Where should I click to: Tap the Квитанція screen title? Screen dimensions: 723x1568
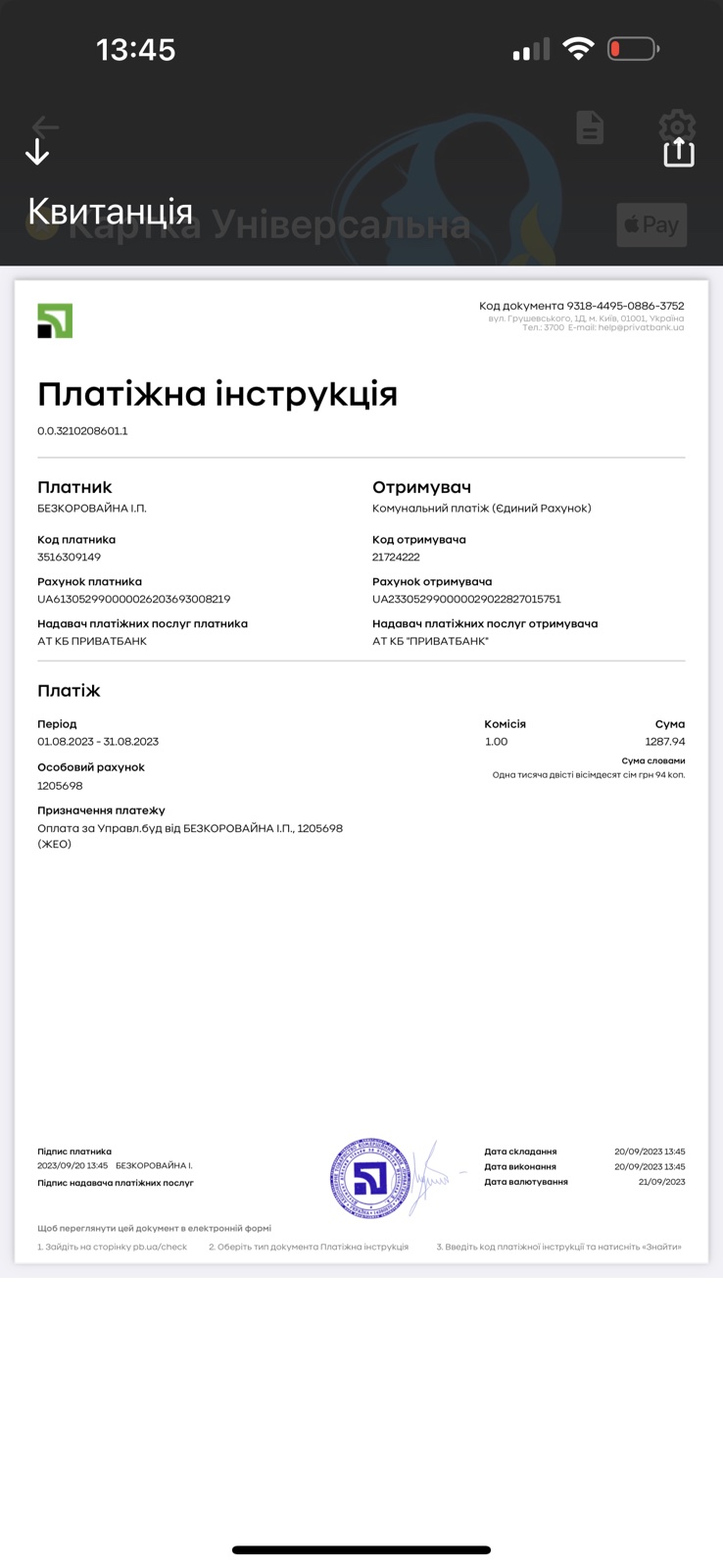pyautogui.click(x=110, y=212)
